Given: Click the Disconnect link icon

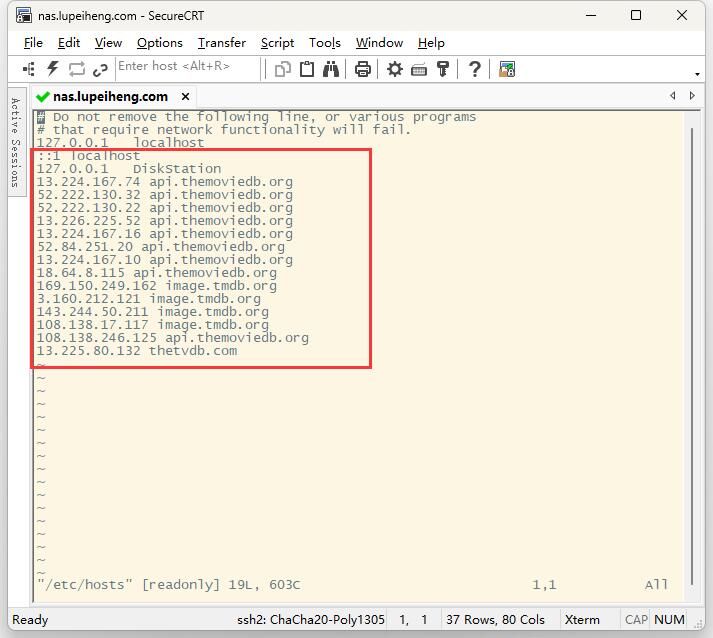Looking at the screenshot, I should 100,70.
